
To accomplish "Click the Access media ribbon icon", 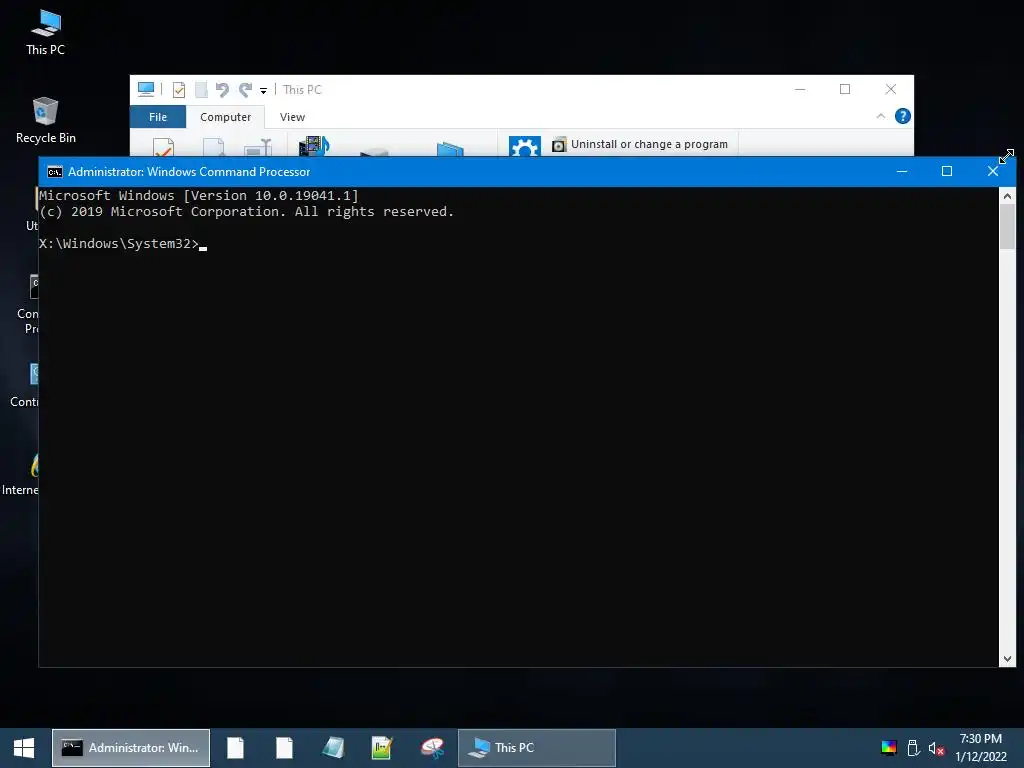I will [x=314, y=145].
